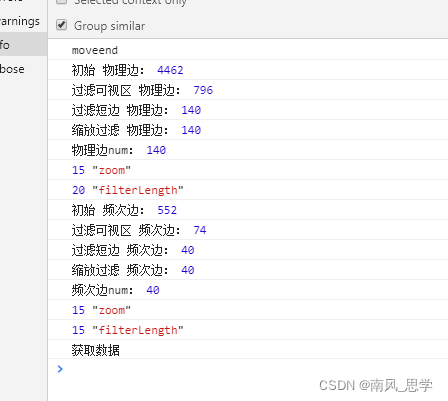The image size is (448, 401).
Task: Click the 初始 频次边: 552 log line
Action: coord(248,210)
